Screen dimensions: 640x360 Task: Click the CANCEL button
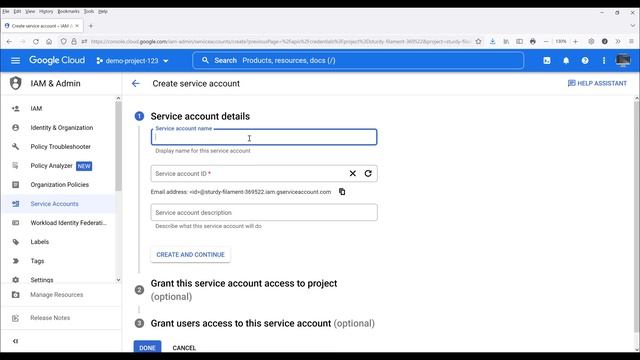pyautogui.click(x=184, y=348)
